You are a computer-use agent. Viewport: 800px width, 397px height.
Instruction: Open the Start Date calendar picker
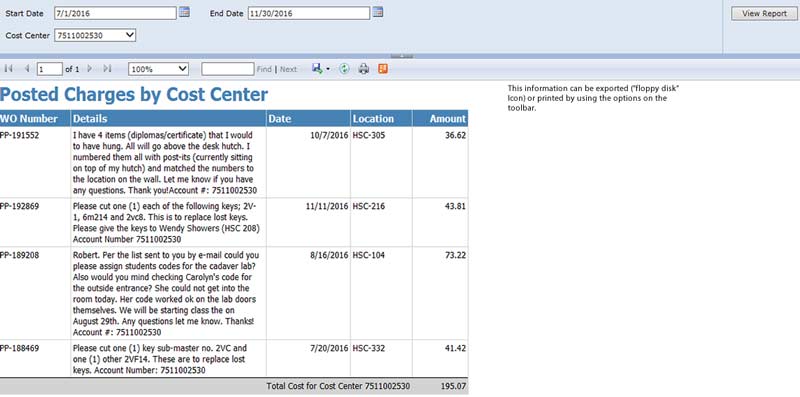coord(184,12)
